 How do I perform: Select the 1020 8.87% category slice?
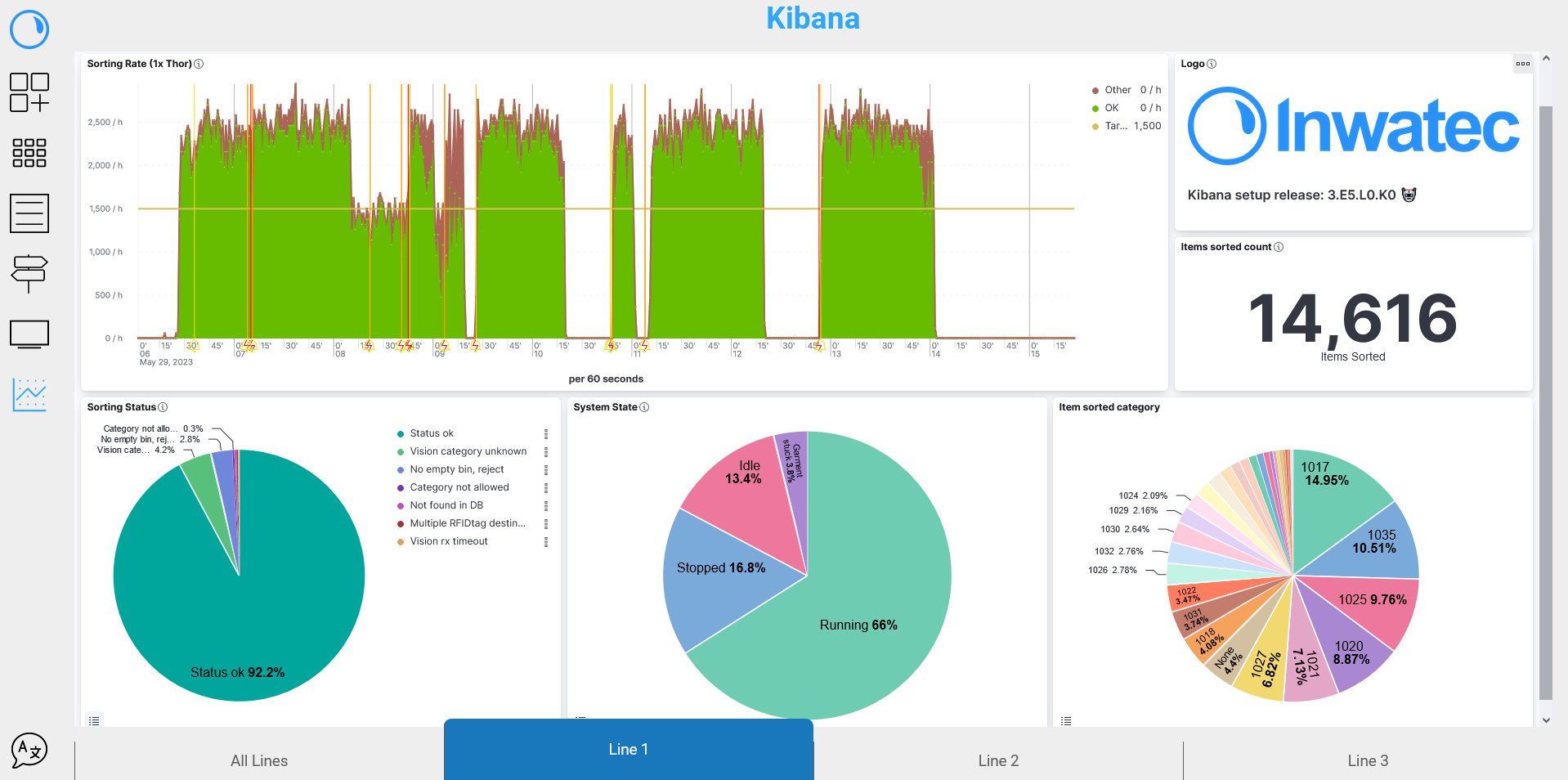(x=1351, y=652)
